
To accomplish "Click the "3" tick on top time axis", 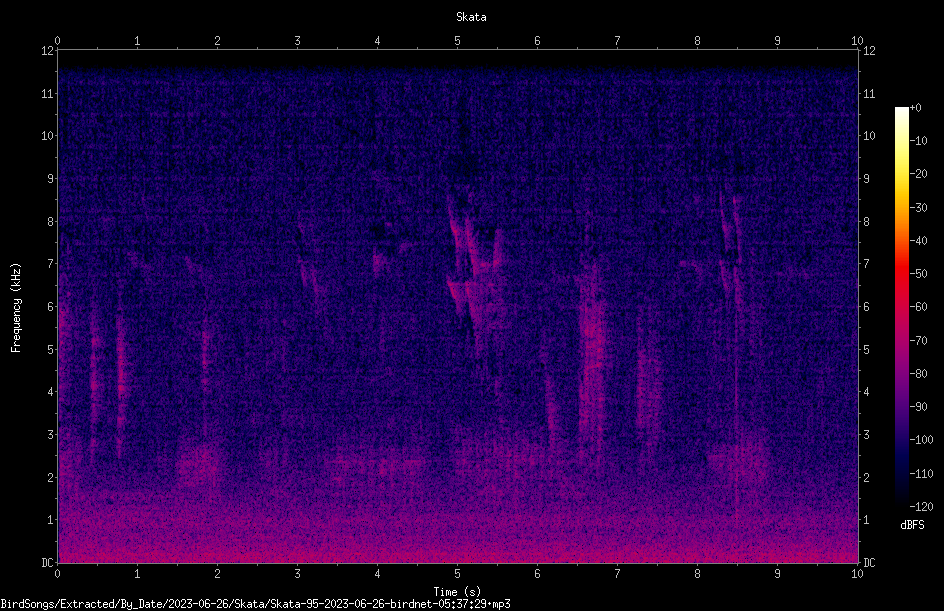I will (297, 41).
